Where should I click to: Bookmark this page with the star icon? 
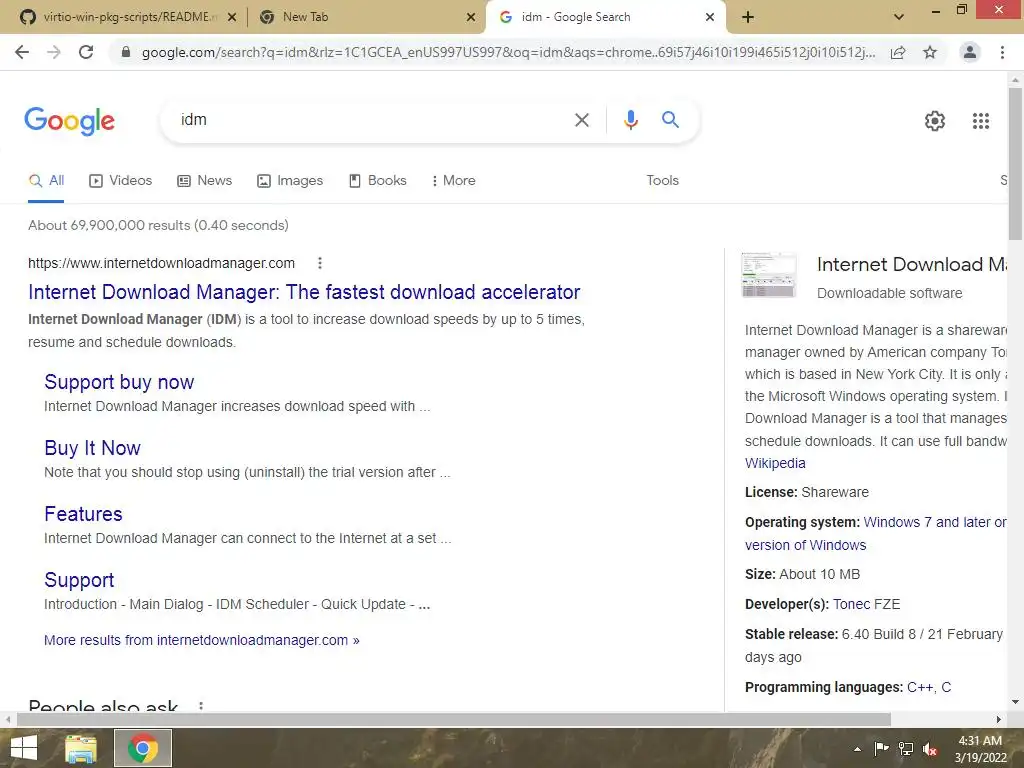point(930,52)
